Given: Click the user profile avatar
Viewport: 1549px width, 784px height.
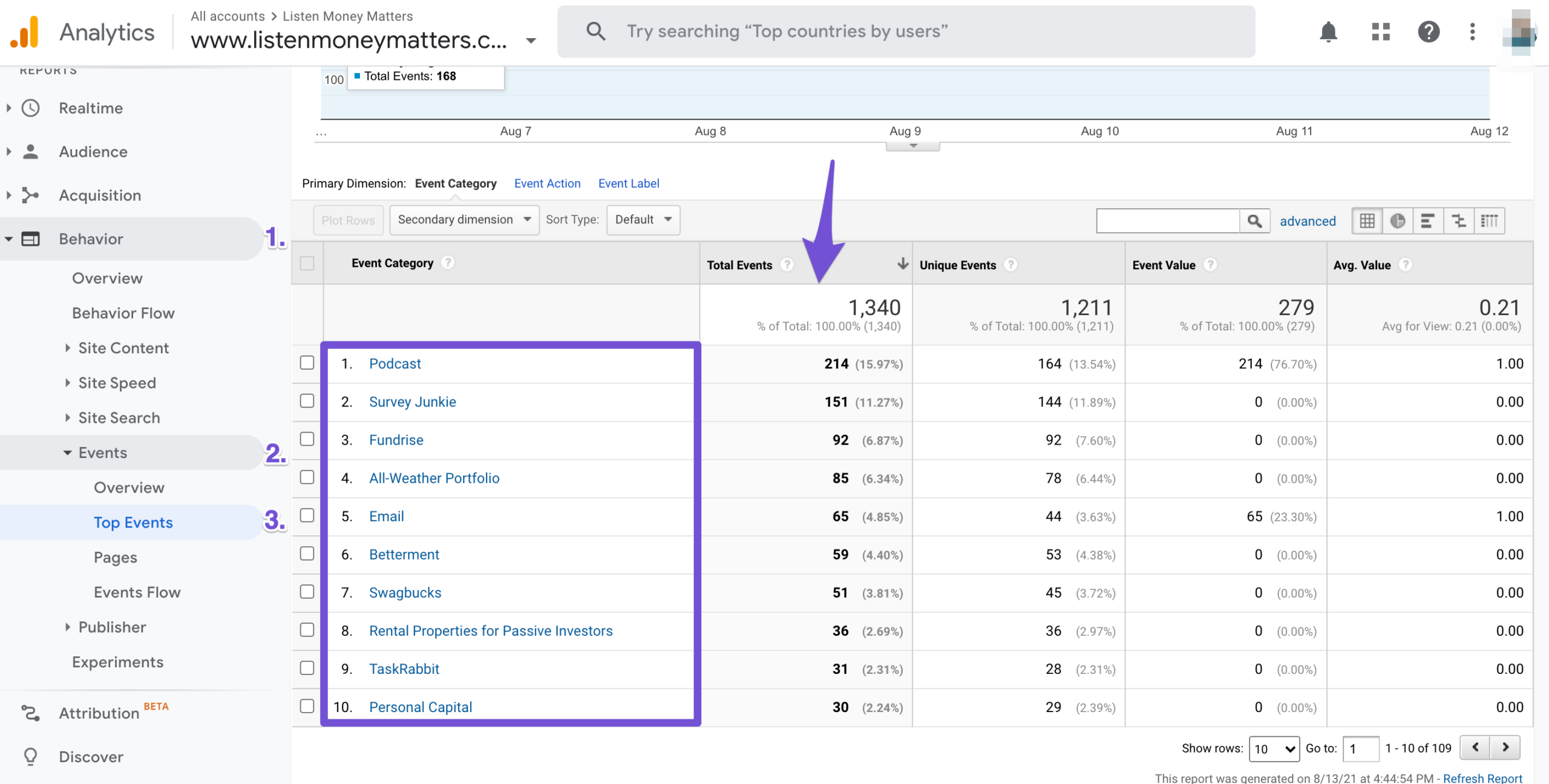Looking at the screenshot, I should point(1519,31).
